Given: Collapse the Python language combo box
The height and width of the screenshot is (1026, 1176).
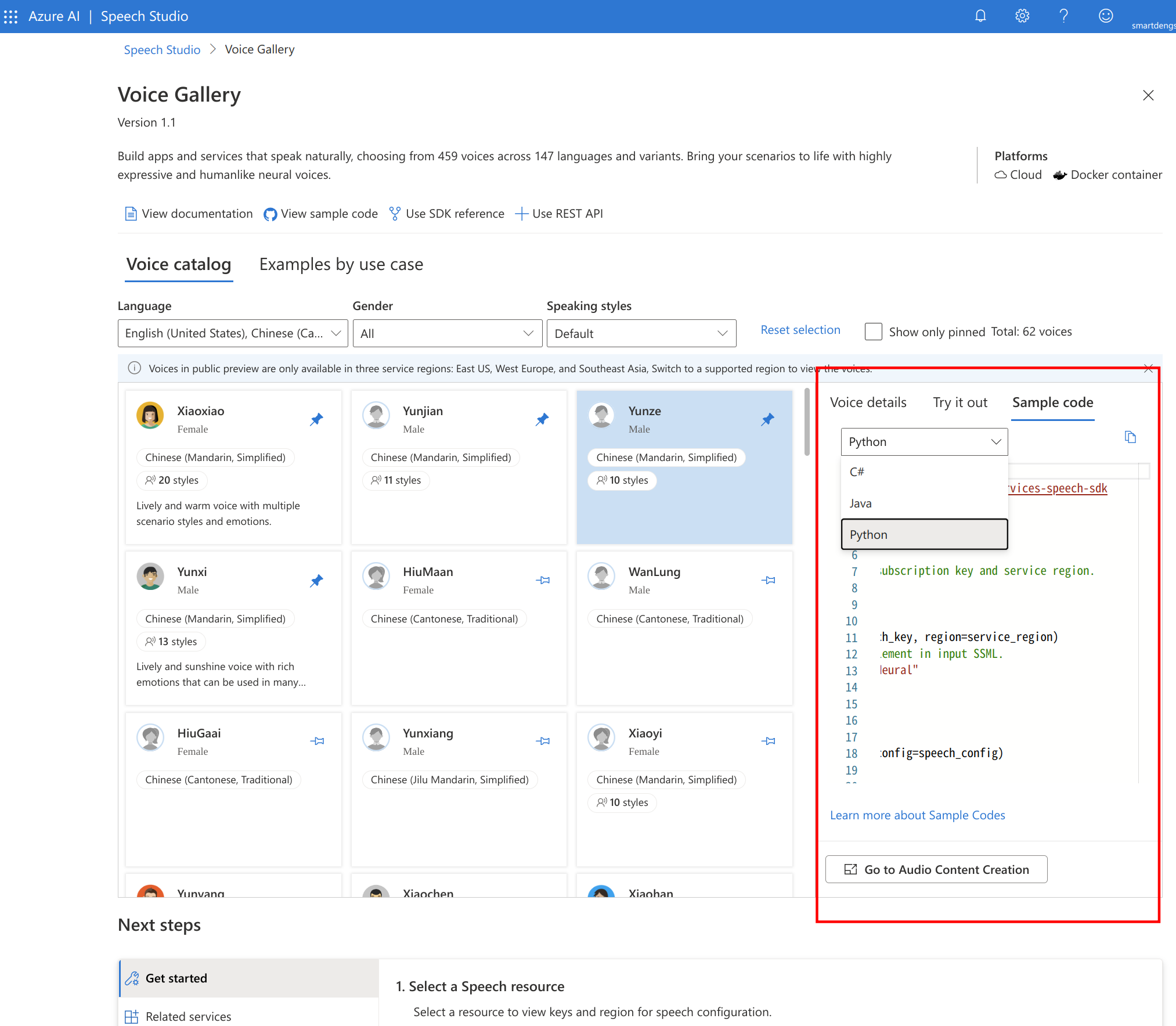Looking at the screenshot, I should point(924,442).
